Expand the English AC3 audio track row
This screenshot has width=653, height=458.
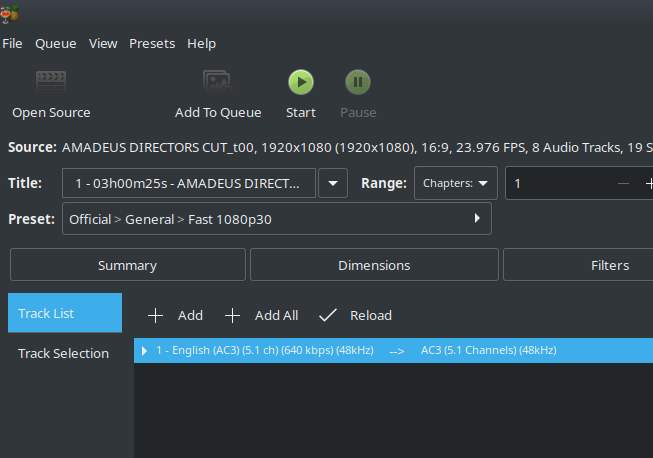[x=144, y=351]
